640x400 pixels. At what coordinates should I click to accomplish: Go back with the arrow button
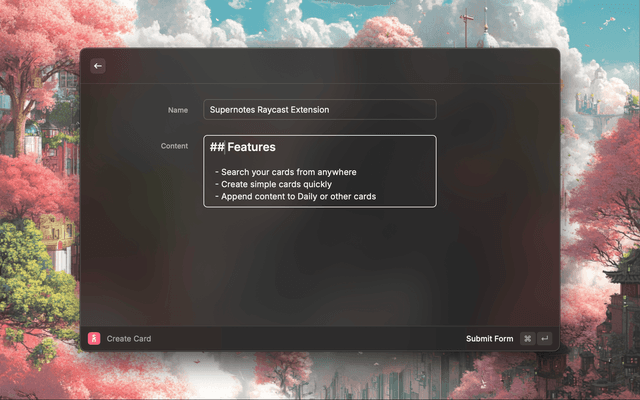(98, 66)
